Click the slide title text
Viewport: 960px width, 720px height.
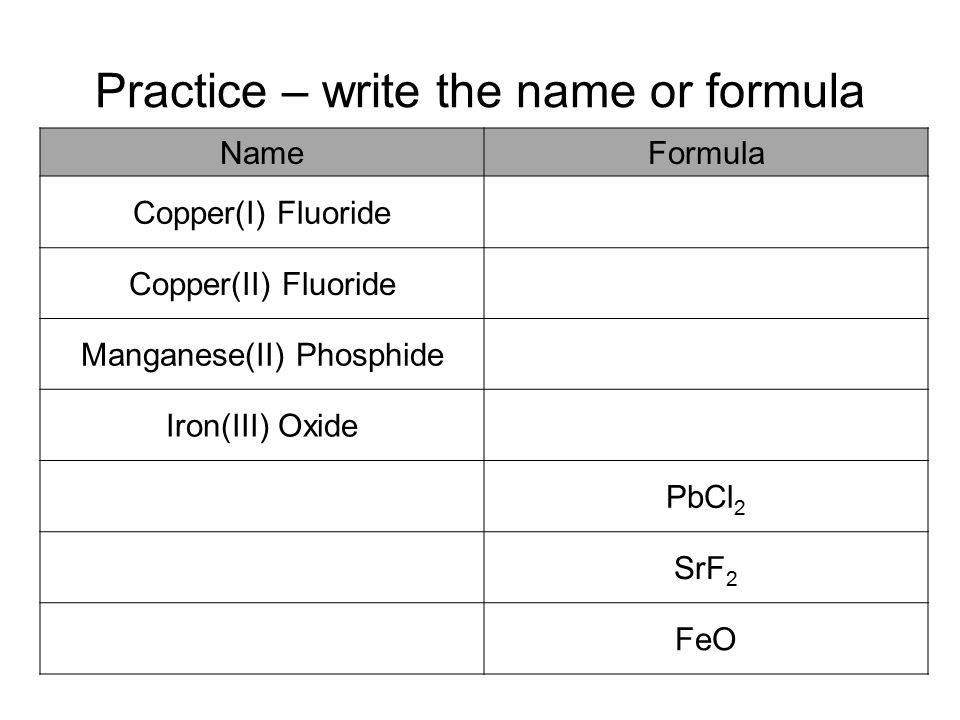pyautogui.click(x=479, y=91)
